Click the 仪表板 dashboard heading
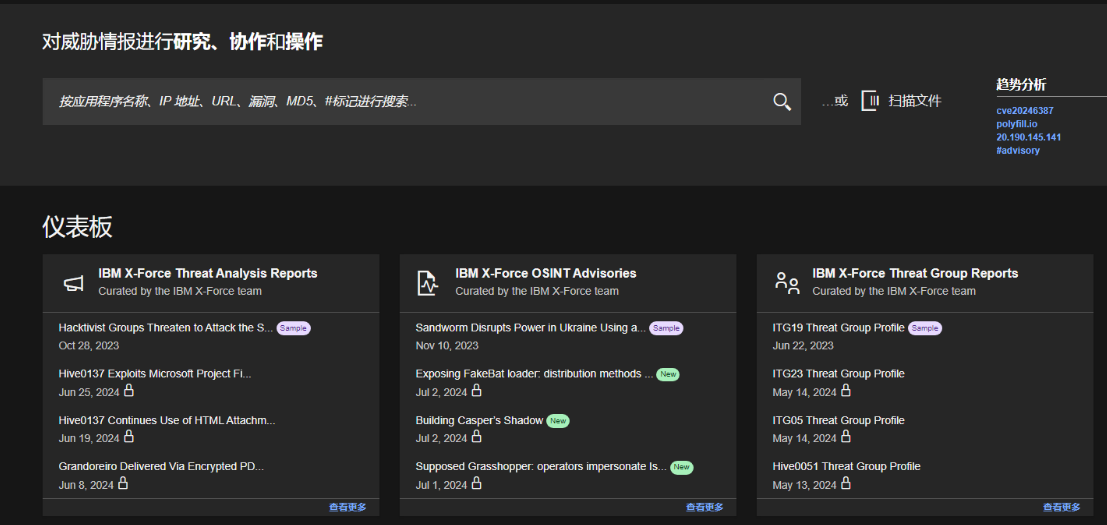Screen dimensions: 1107x525 (x=78, y=227)
